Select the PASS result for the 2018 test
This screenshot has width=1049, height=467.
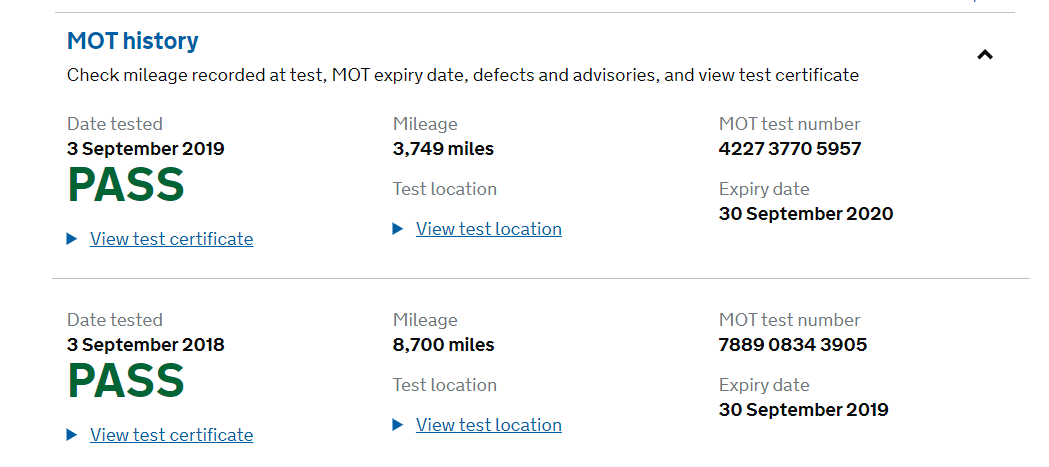(126, 382)
